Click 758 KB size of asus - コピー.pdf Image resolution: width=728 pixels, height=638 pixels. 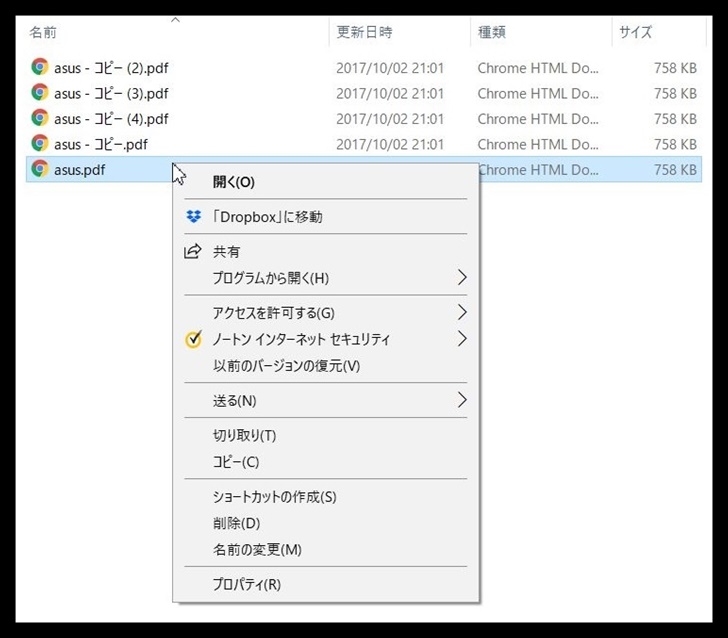[x=676, y=144]
